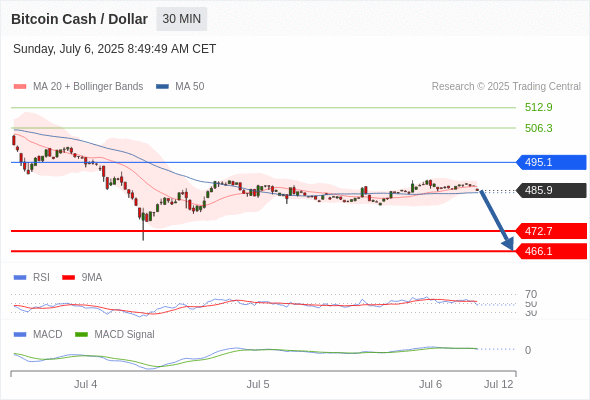Click the green MACD Signal legend swatch
This screenshot has width=590, height=400.
81,335
